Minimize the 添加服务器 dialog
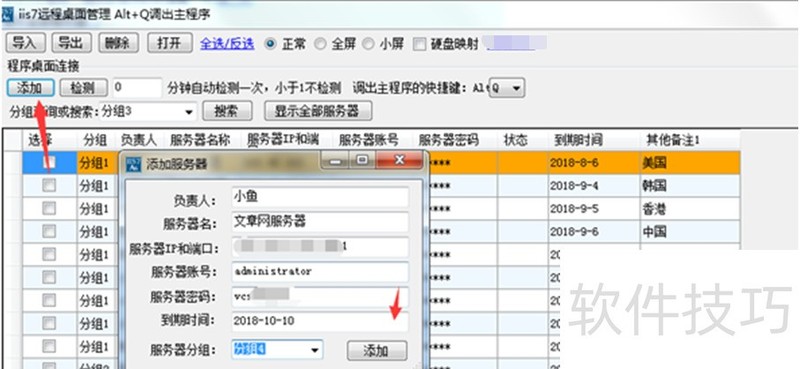The width and height of the screenshot is (800, 369). click(x=336, y=161)
